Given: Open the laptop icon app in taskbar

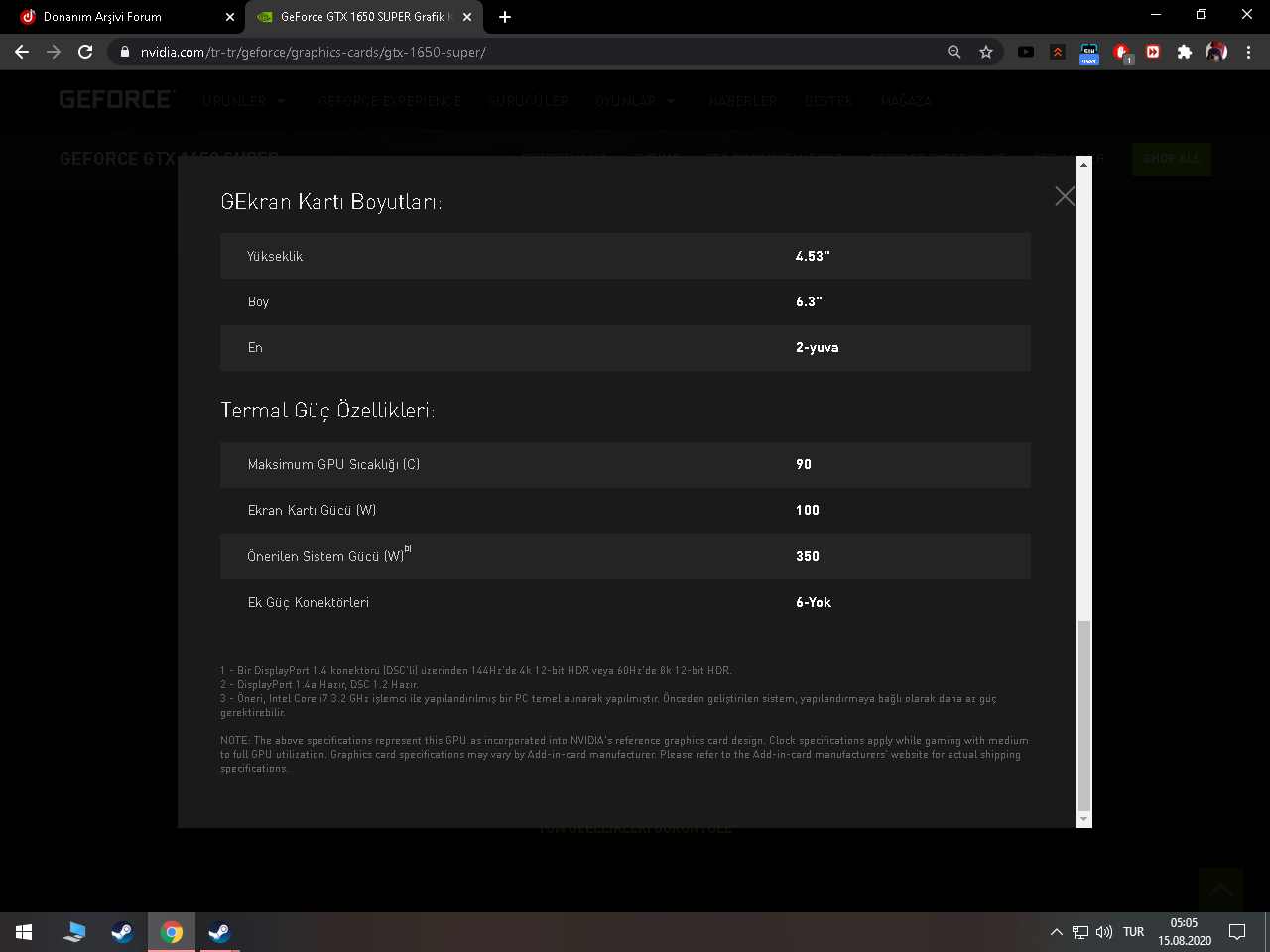Looking at the screenshot, I should [x=74, y=932].
